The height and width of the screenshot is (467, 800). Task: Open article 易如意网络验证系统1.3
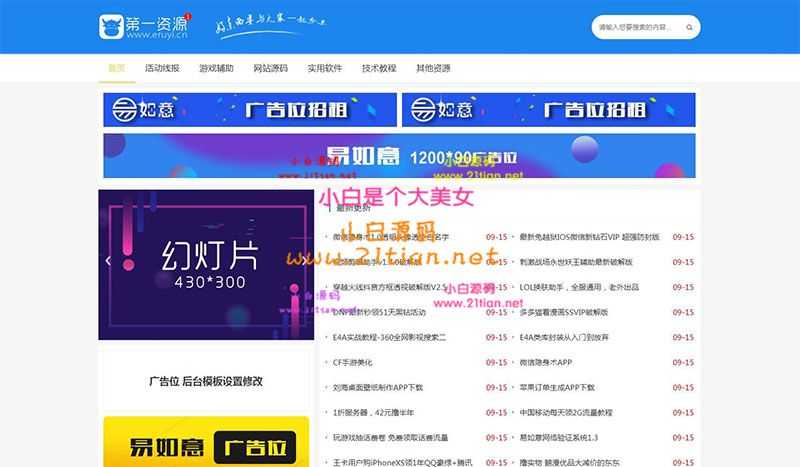coord(559,437)
